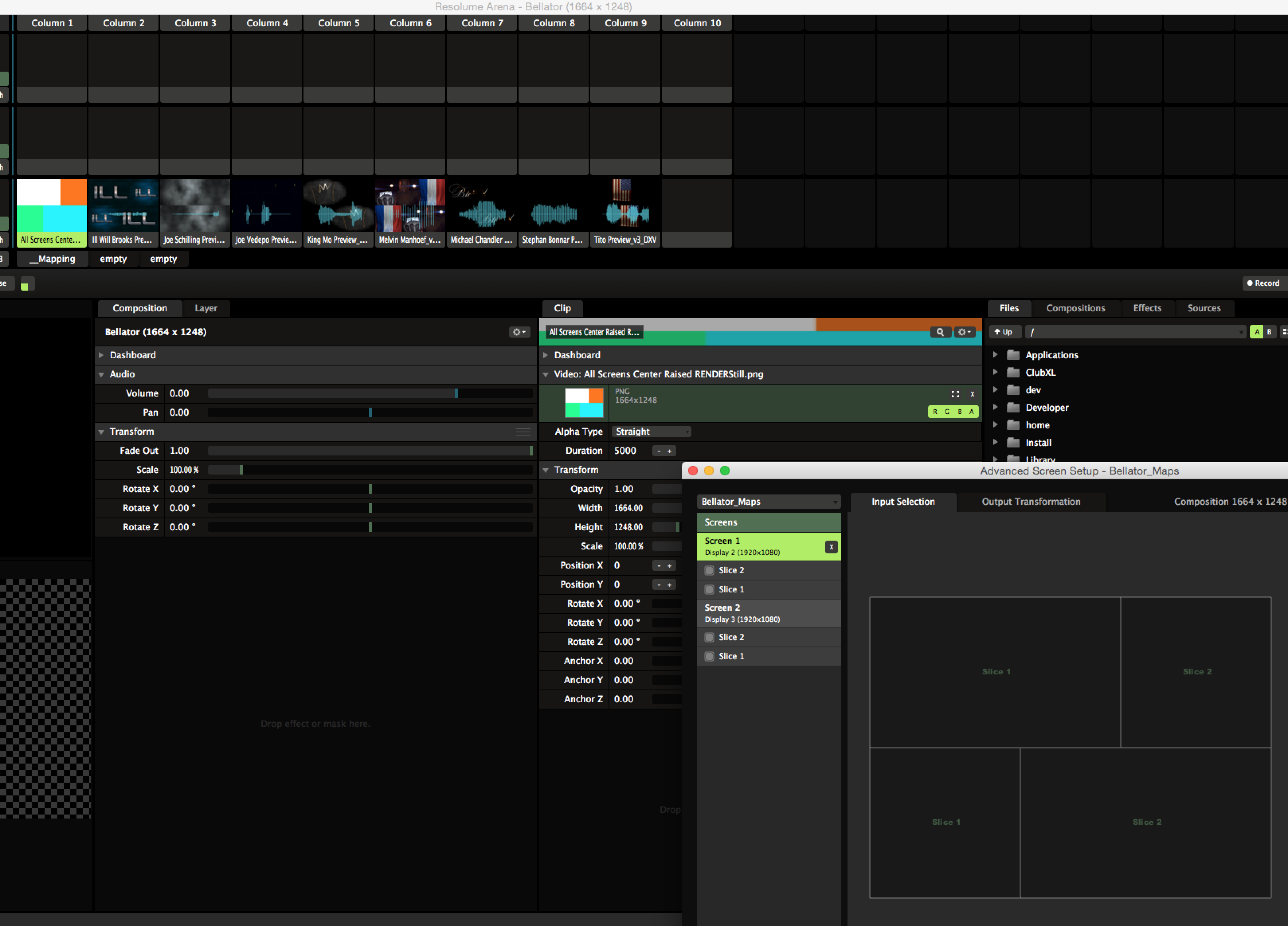The width and height of the screenshot is (1288, 926).
Task: Open the Bellator_Maps preset dropdown
Action: (x=768, y=501)
